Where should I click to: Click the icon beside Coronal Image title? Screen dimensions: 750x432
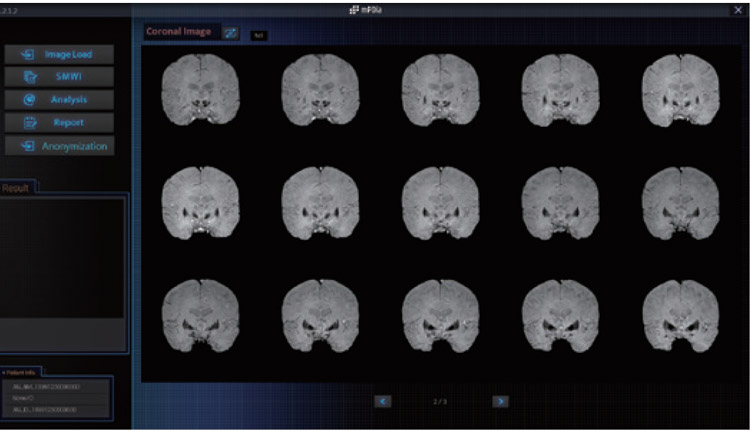pos(231,33)
